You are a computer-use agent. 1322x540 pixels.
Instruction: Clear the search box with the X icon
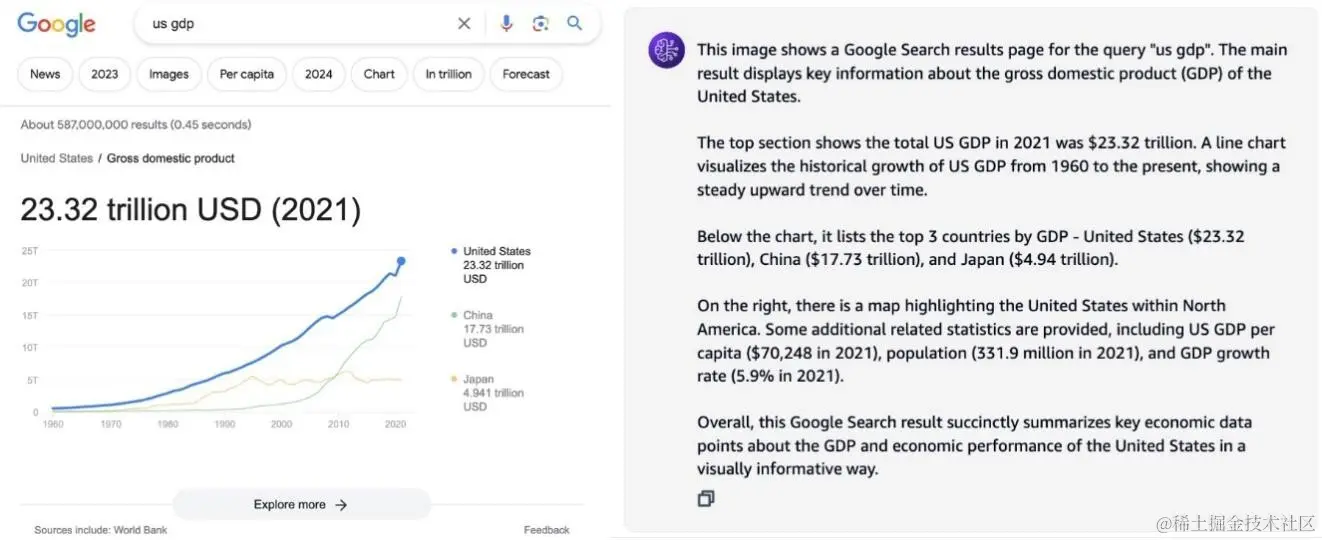tap(464, 23)
